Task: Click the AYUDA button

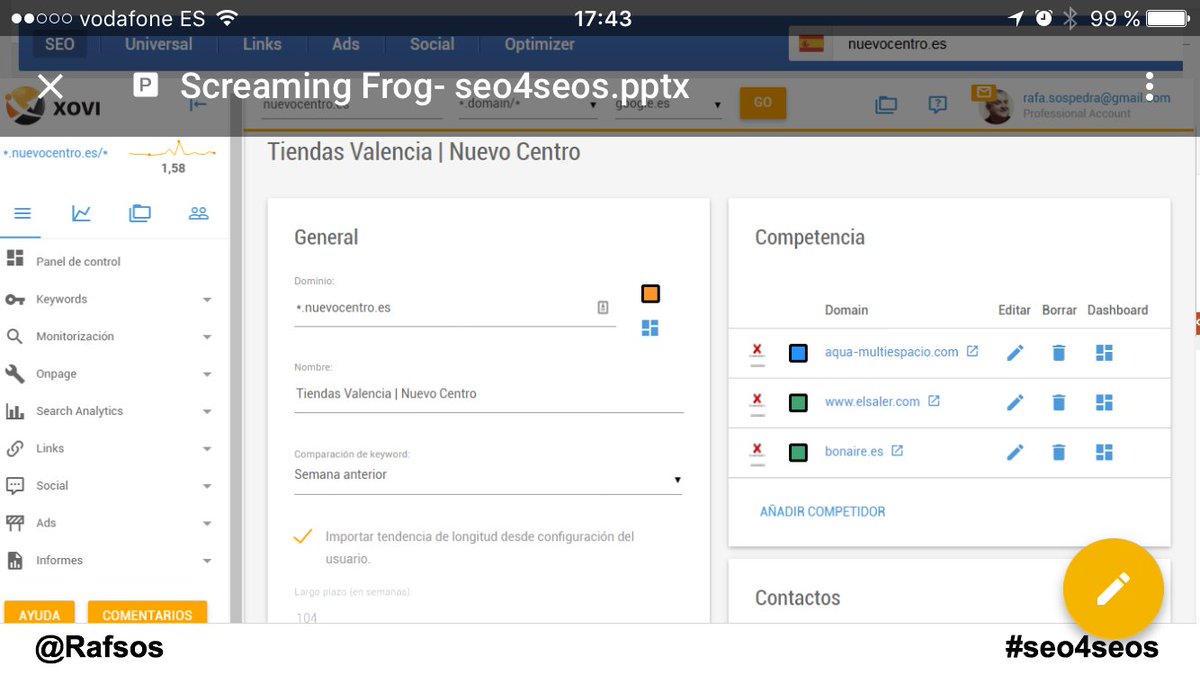Action: point(40,612)
